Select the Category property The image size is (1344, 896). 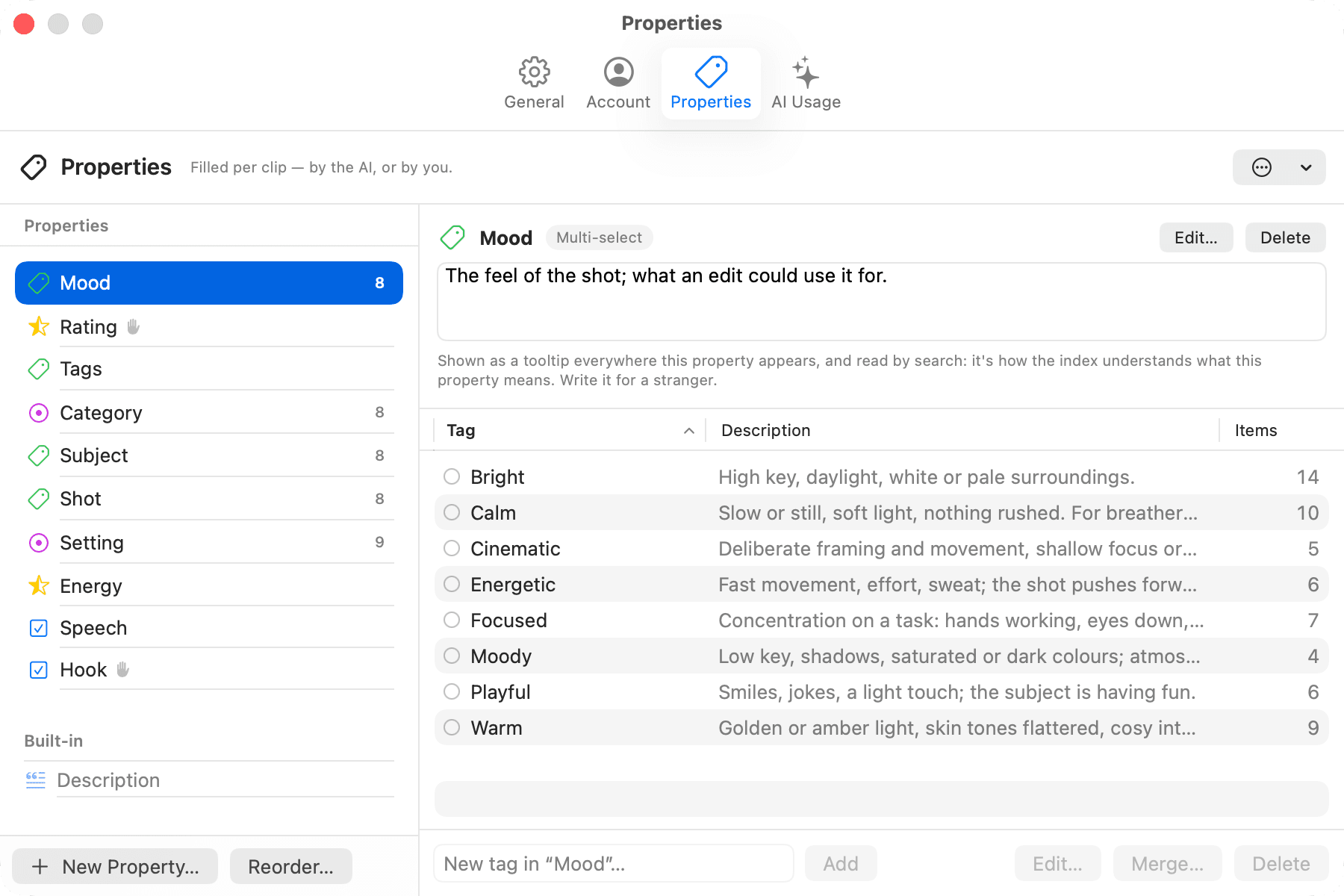(209, 413)
